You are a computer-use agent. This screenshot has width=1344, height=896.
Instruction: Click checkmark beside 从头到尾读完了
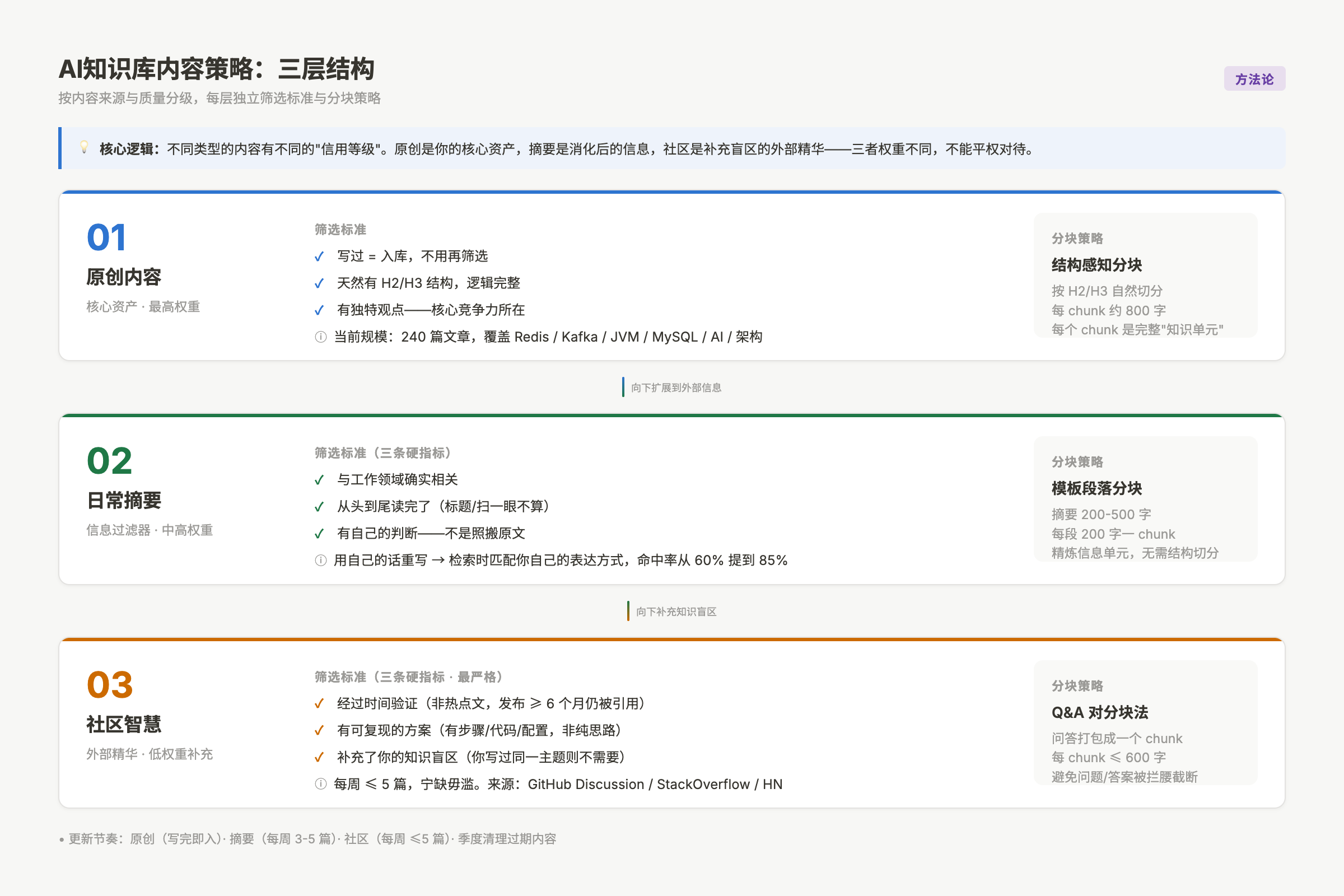point(319,507)
